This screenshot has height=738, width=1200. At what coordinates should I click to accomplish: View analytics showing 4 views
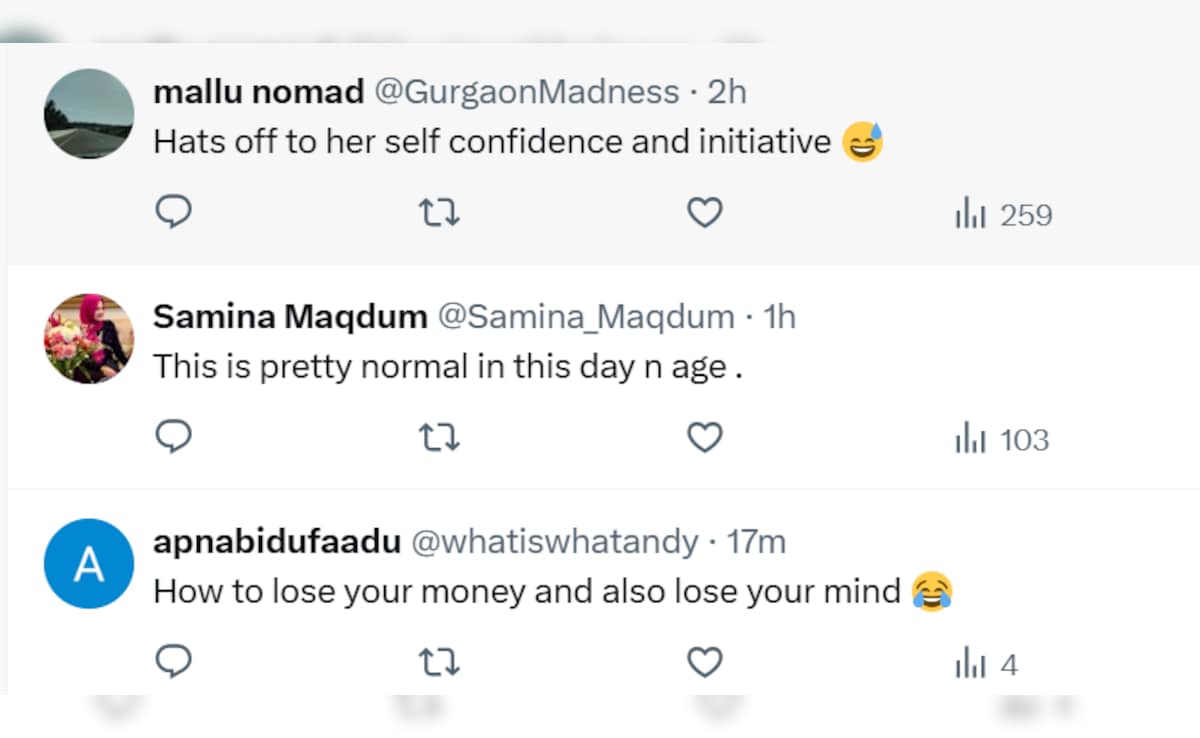986,664
